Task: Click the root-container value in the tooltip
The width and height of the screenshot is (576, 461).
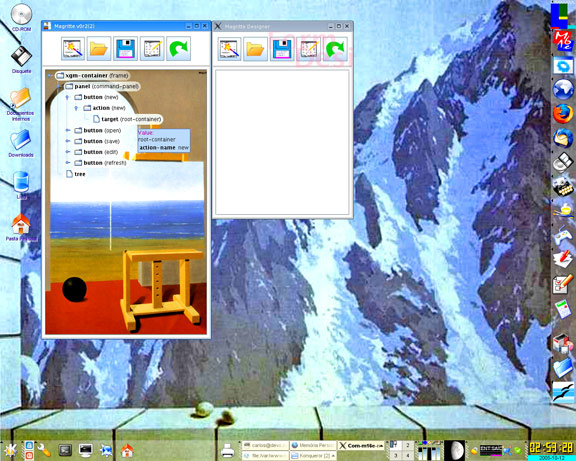Action: point(157,140)
